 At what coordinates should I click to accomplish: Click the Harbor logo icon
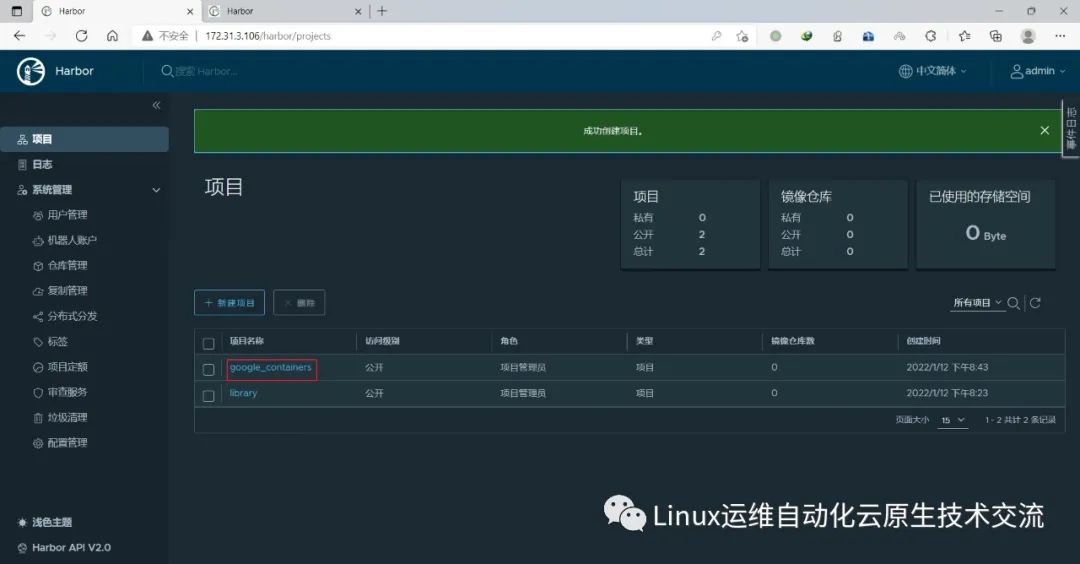click(x=31, y=71)
